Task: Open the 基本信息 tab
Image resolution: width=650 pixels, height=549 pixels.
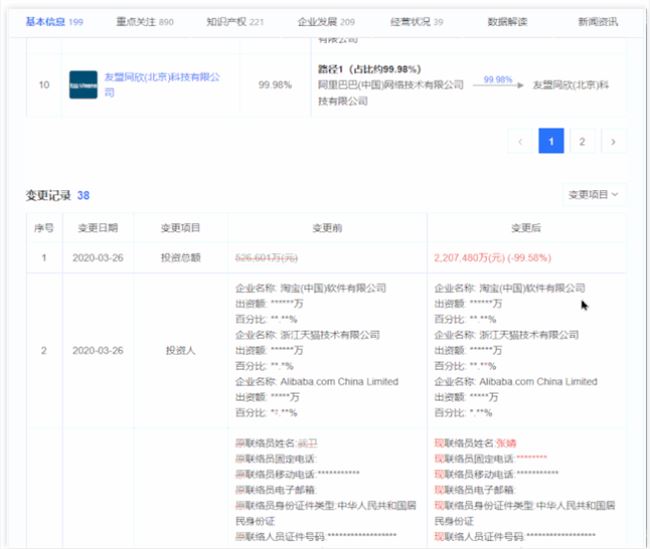Action: click(54, 22)
